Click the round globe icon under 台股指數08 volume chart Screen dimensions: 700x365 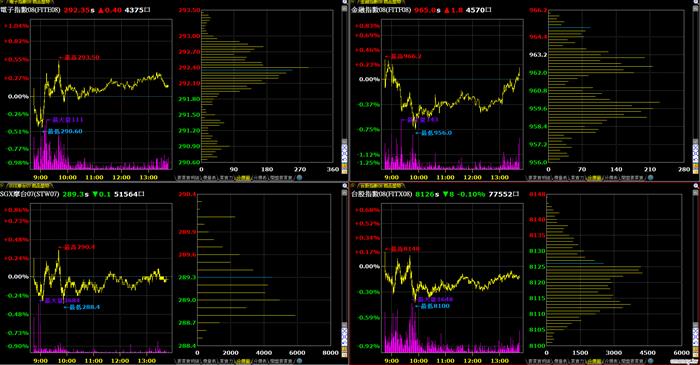[x=650, y=360]
